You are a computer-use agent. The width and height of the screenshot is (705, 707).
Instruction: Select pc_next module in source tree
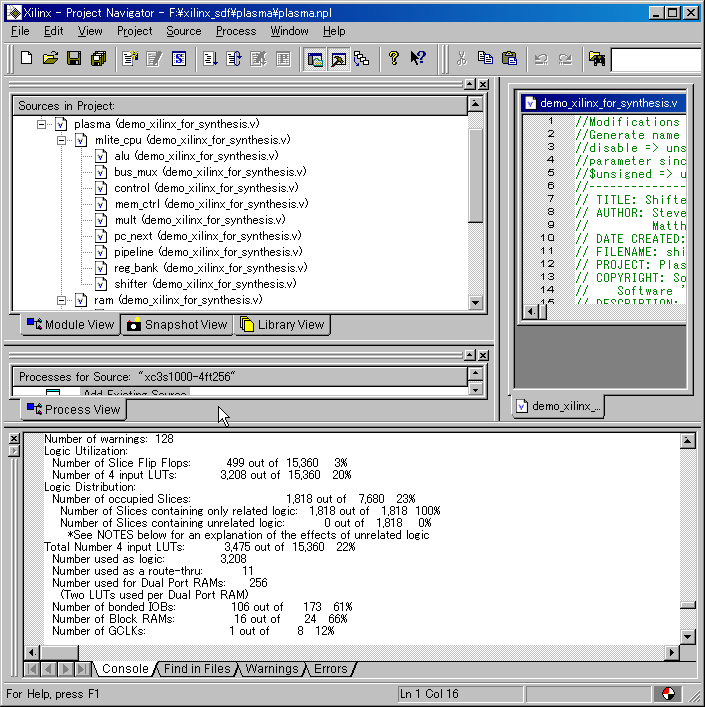[198, 236]
